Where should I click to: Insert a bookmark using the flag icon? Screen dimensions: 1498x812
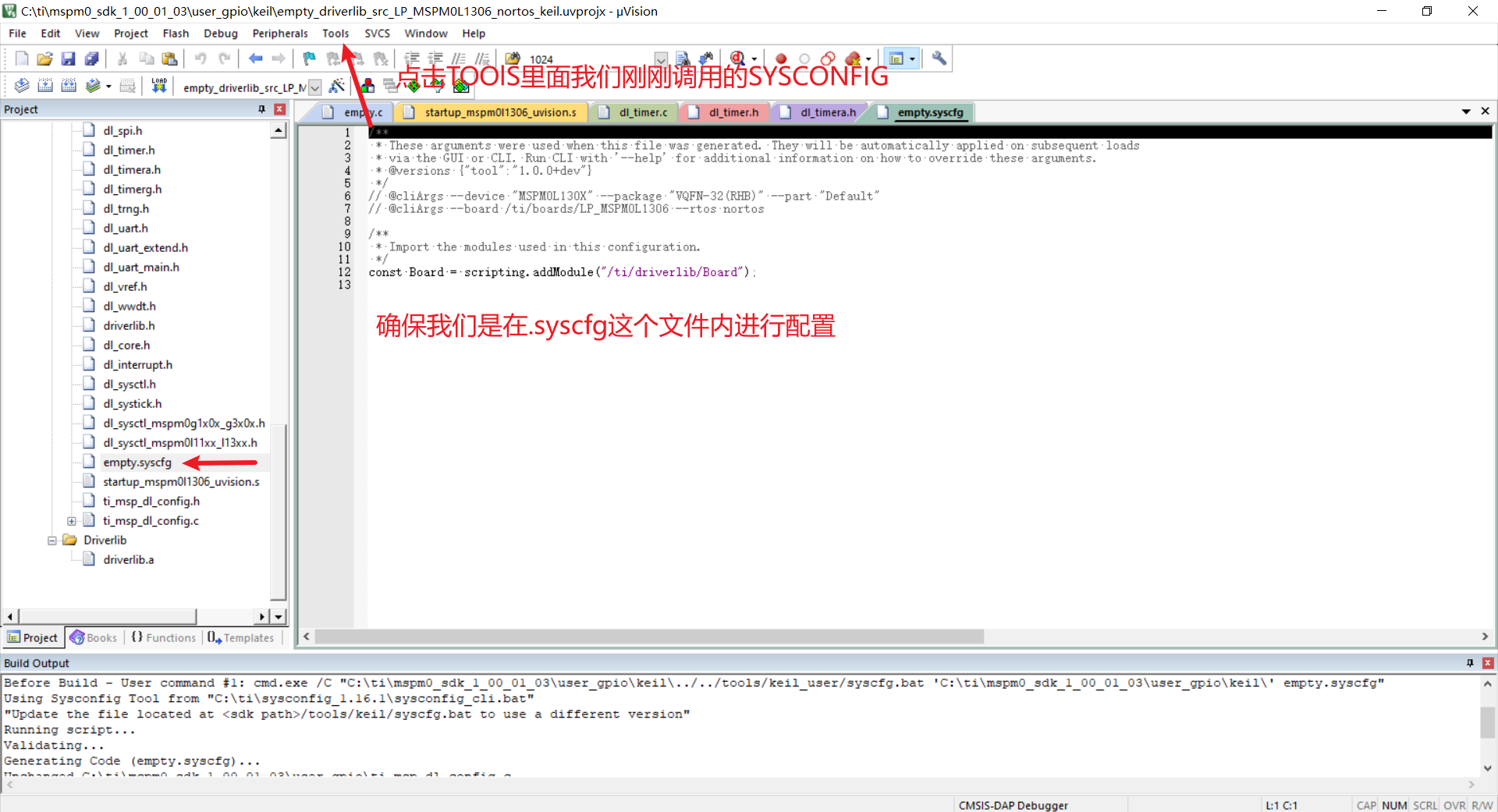[x=310, y=59]
